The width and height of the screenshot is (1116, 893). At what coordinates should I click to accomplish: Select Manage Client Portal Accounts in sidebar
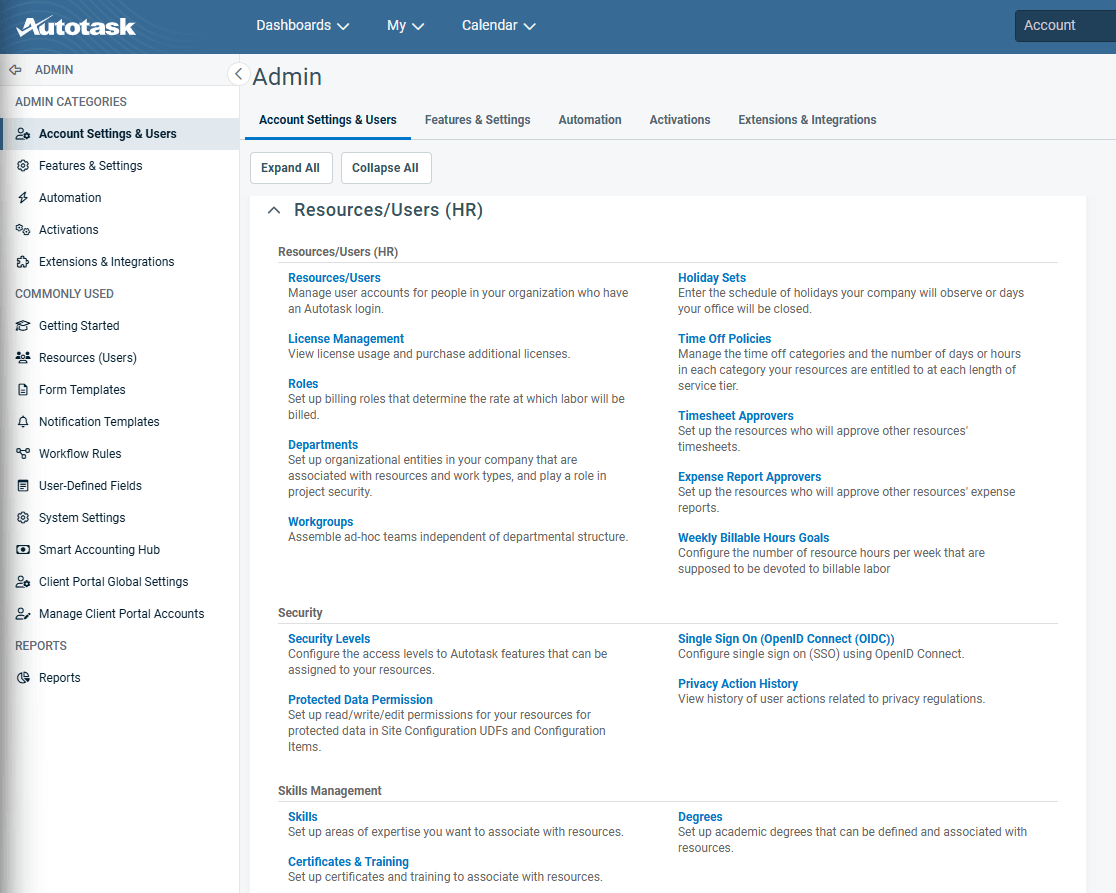click(x=121, y=614)
